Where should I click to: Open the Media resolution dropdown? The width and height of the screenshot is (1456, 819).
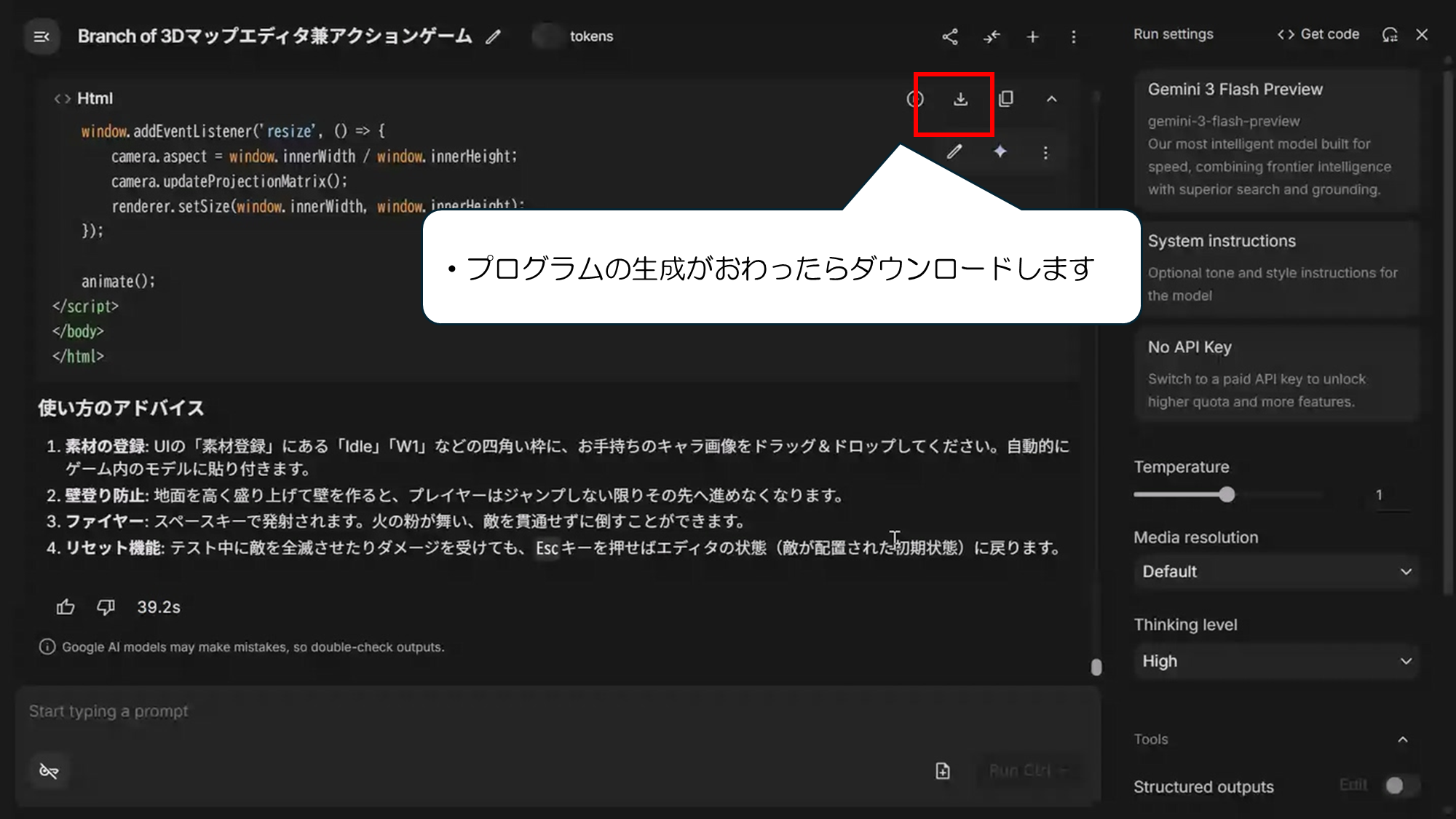click(1276, 571)
